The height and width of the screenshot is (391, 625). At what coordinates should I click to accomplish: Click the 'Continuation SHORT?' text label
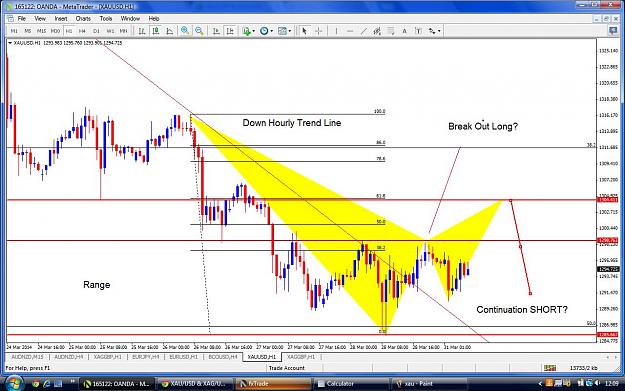(522, 310)
